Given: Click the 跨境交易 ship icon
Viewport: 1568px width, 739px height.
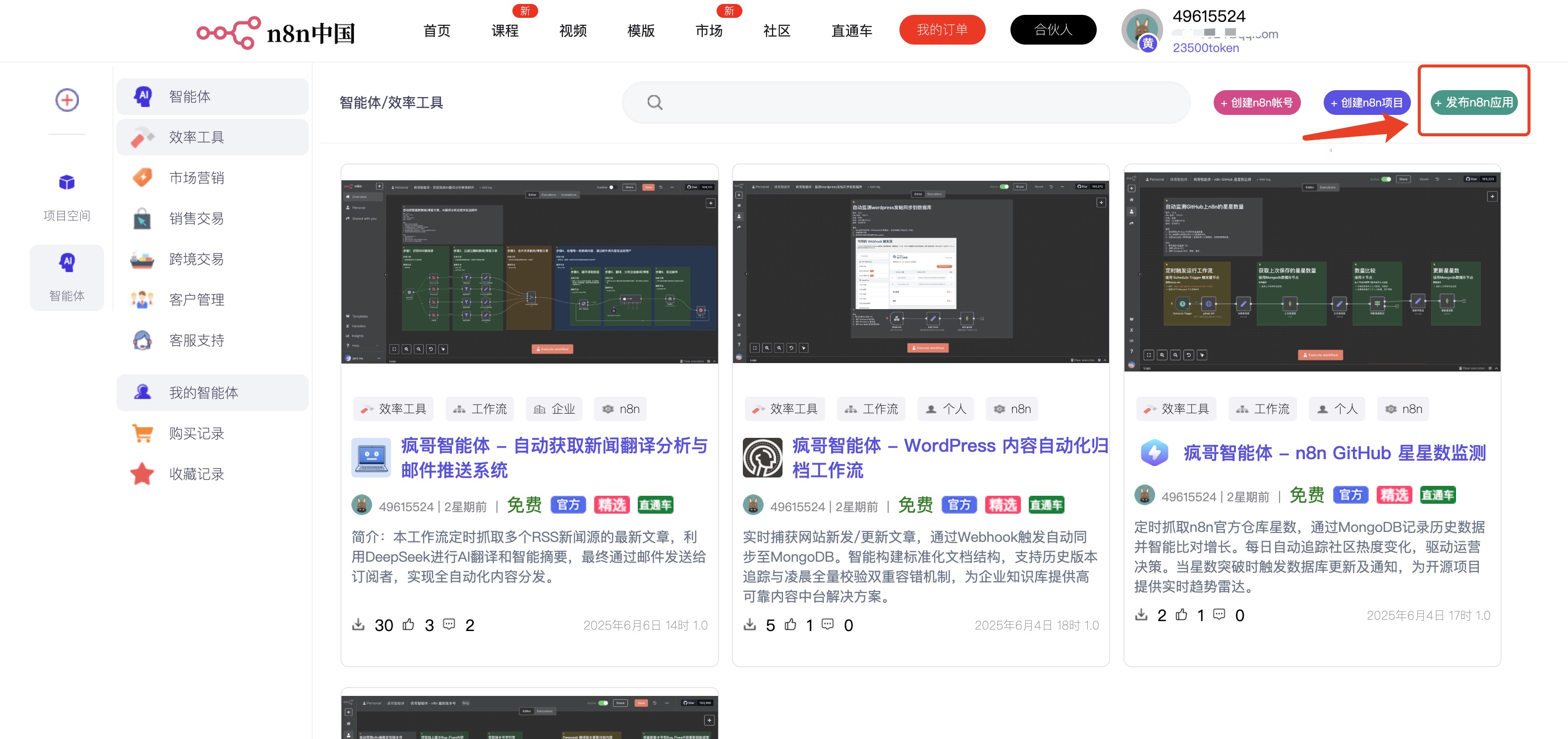Looking at the screenshot, I should click(x=142, y=260).
